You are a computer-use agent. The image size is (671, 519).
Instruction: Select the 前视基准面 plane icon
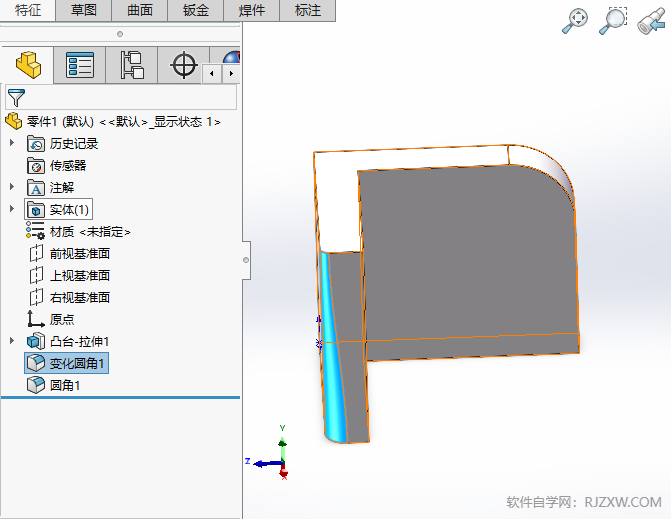[x=36, y=253]
